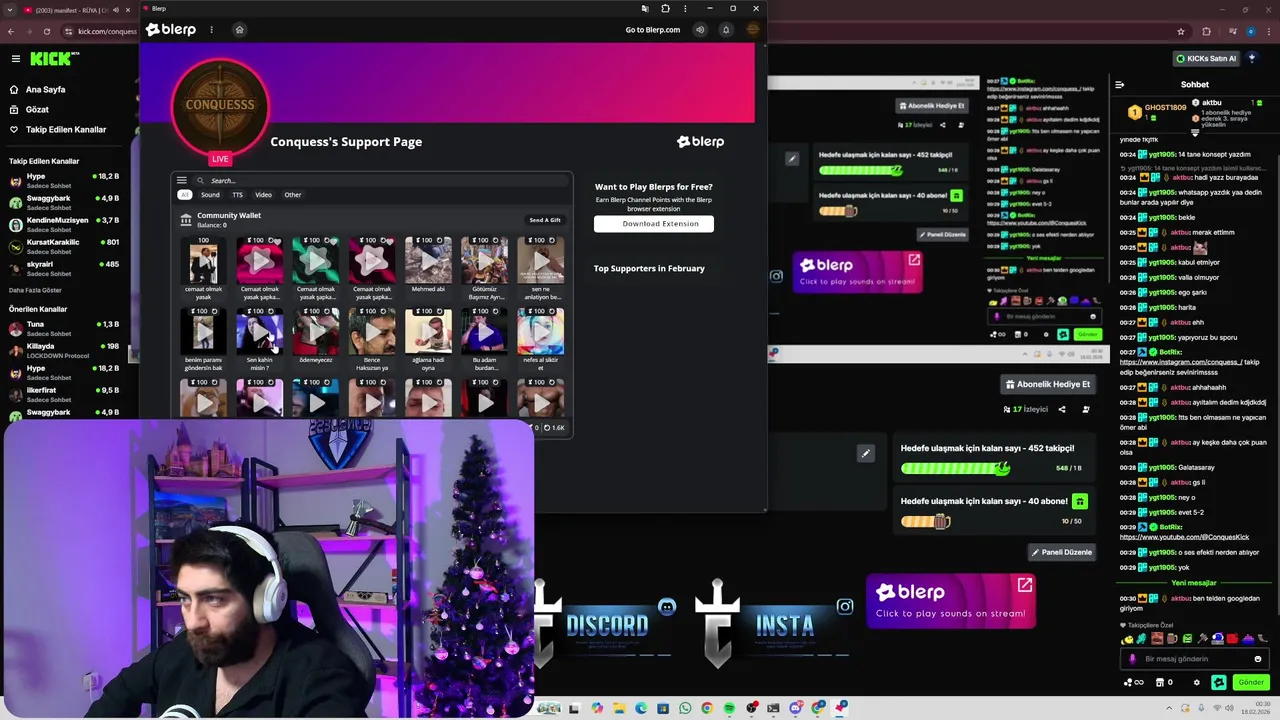Open the channel points infinity icon

[x=1133, y=682]
